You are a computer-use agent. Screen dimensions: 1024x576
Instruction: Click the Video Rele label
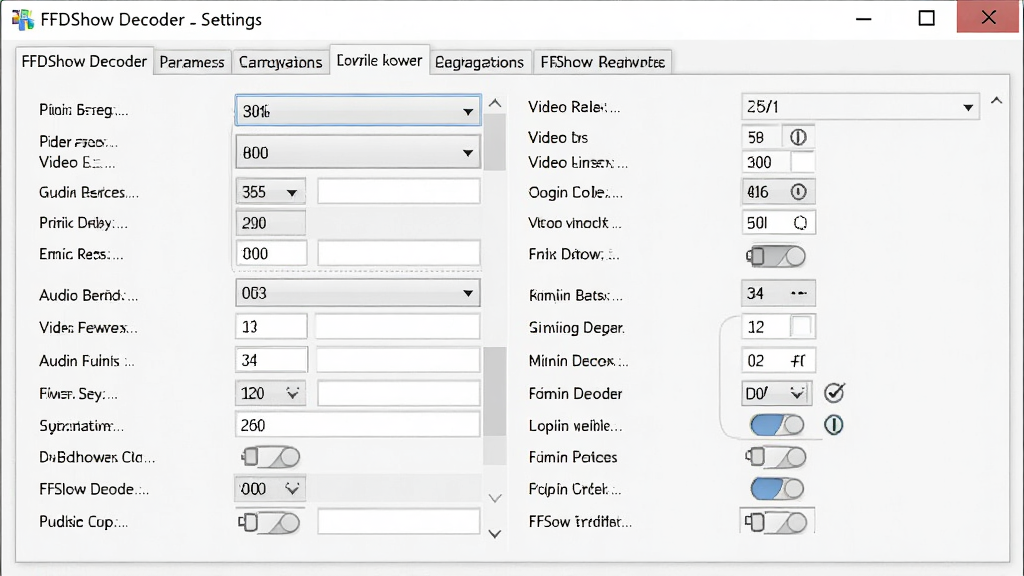[574, 107]
